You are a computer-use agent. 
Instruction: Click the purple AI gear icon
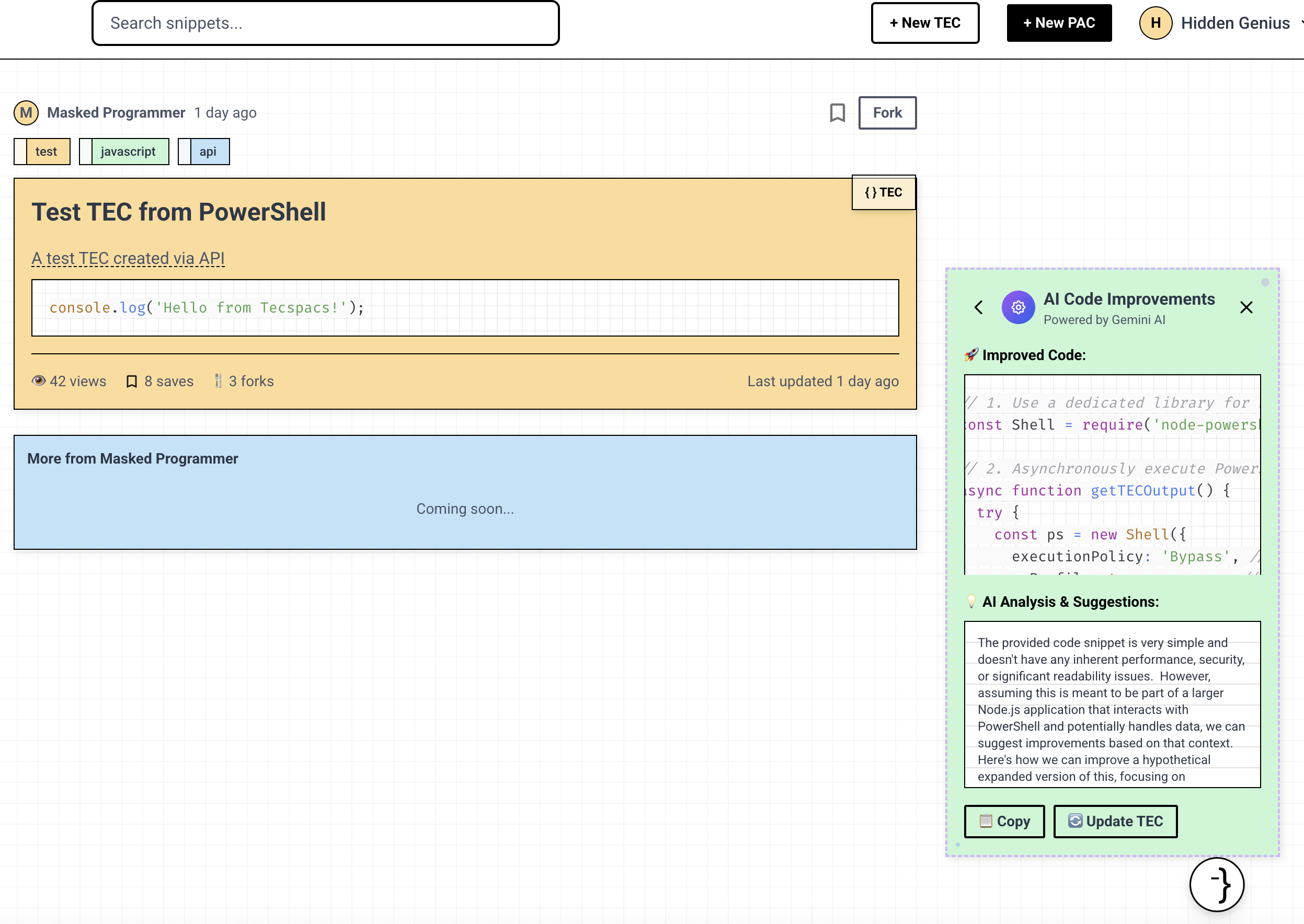(1017, 307)
